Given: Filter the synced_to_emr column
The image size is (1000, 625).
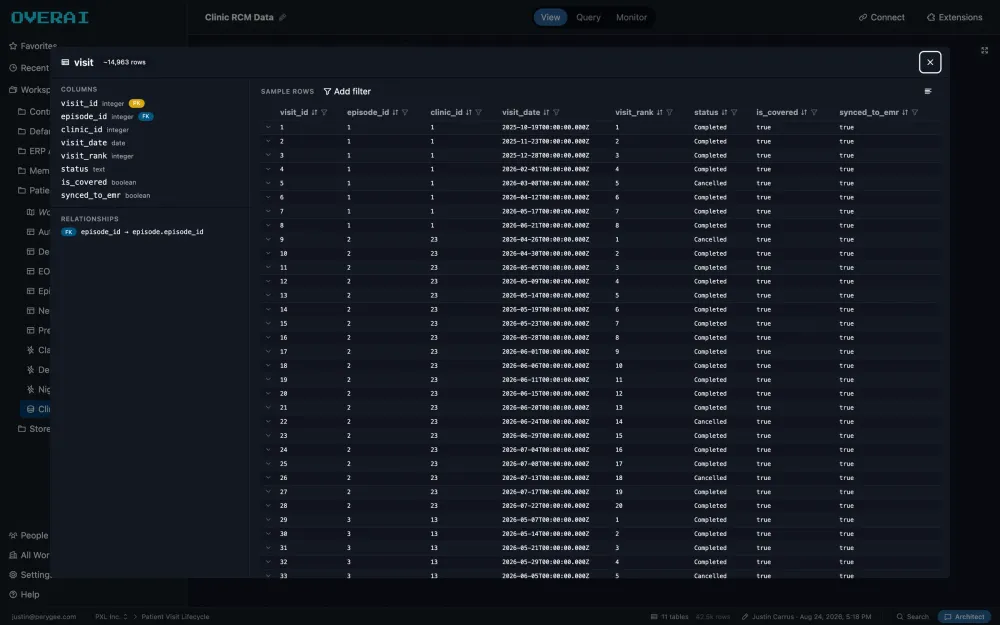Looking at the screenshot, I should click(x=915, y=112).
